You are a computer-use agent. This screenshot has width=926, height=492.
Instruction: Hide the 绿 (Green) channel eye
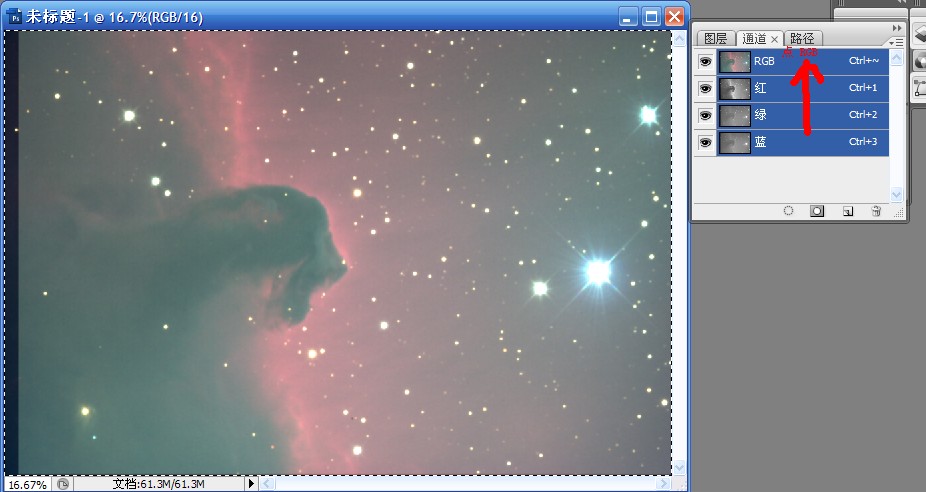click(705, 116)
